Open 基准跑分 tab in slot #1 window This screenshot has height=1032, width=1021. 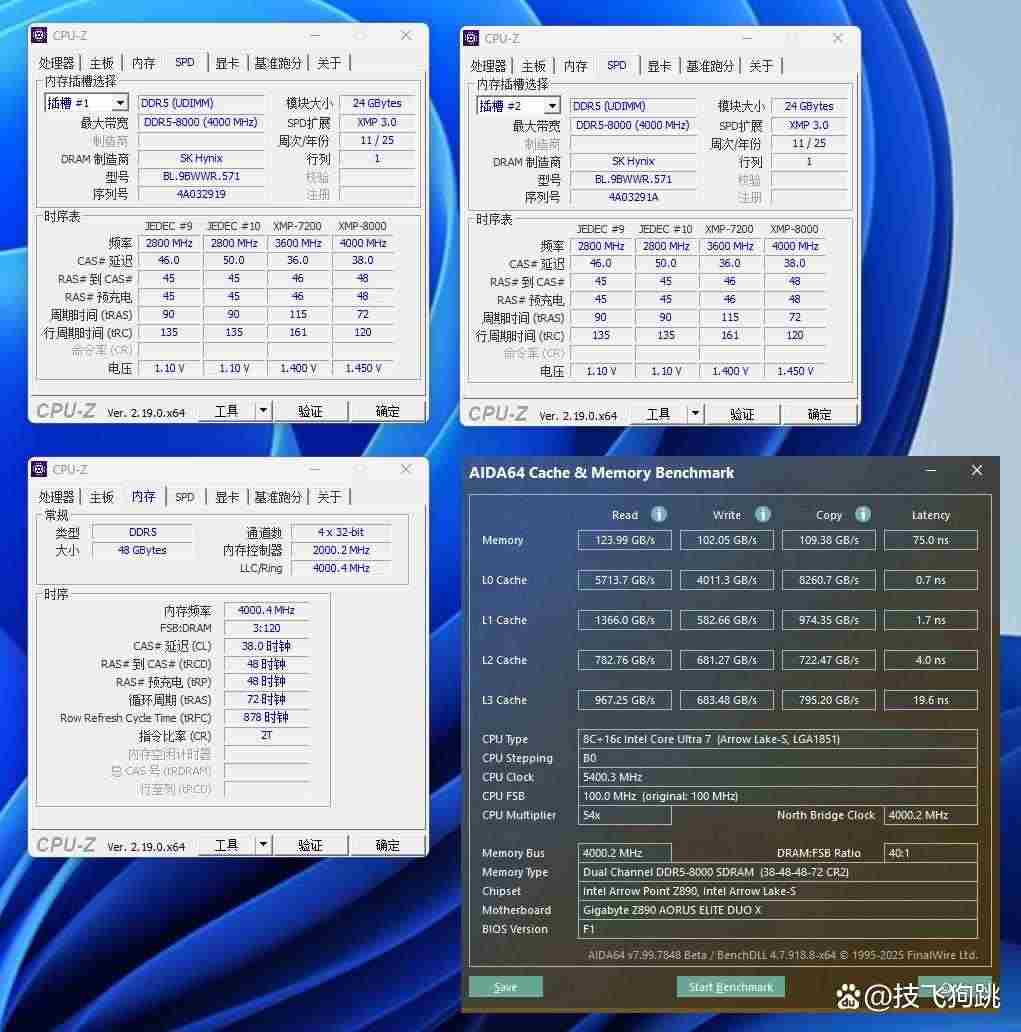coord(278,63)
